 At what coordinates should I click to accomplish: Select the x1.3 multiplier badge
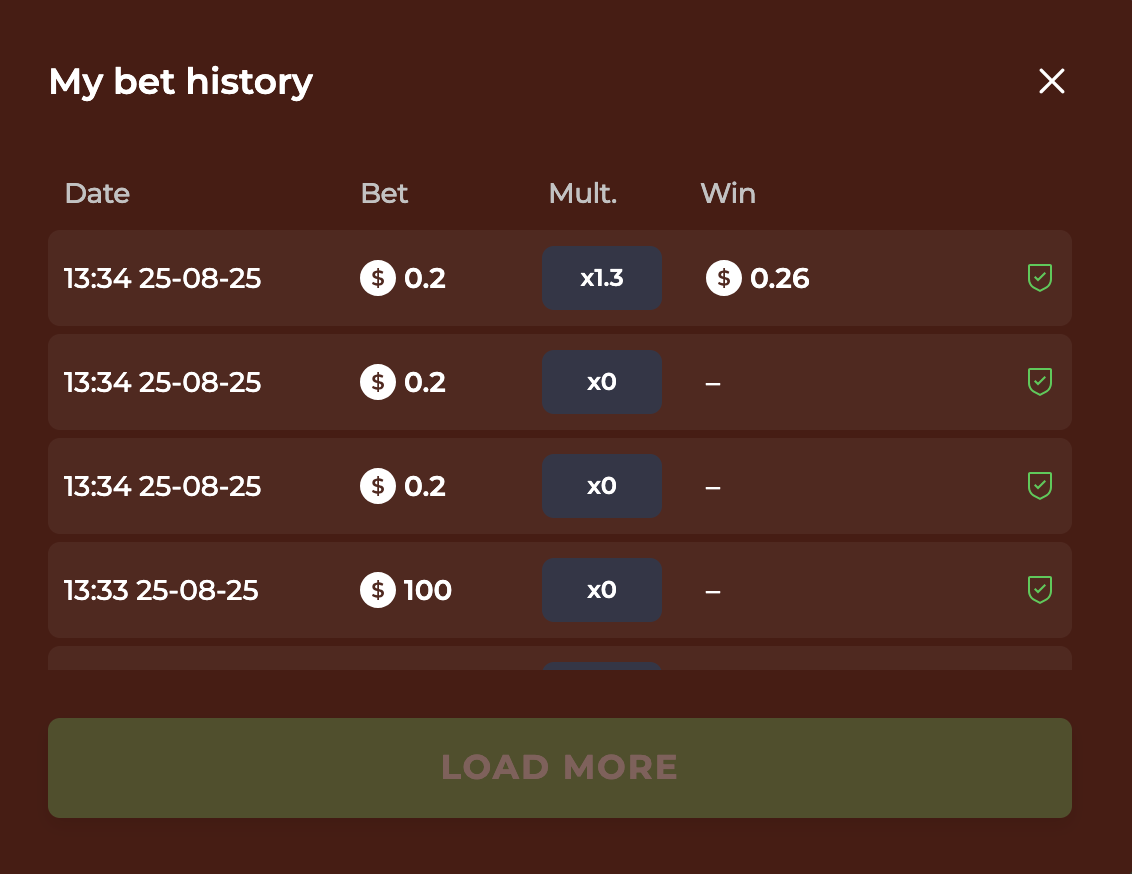click(601, 278)
